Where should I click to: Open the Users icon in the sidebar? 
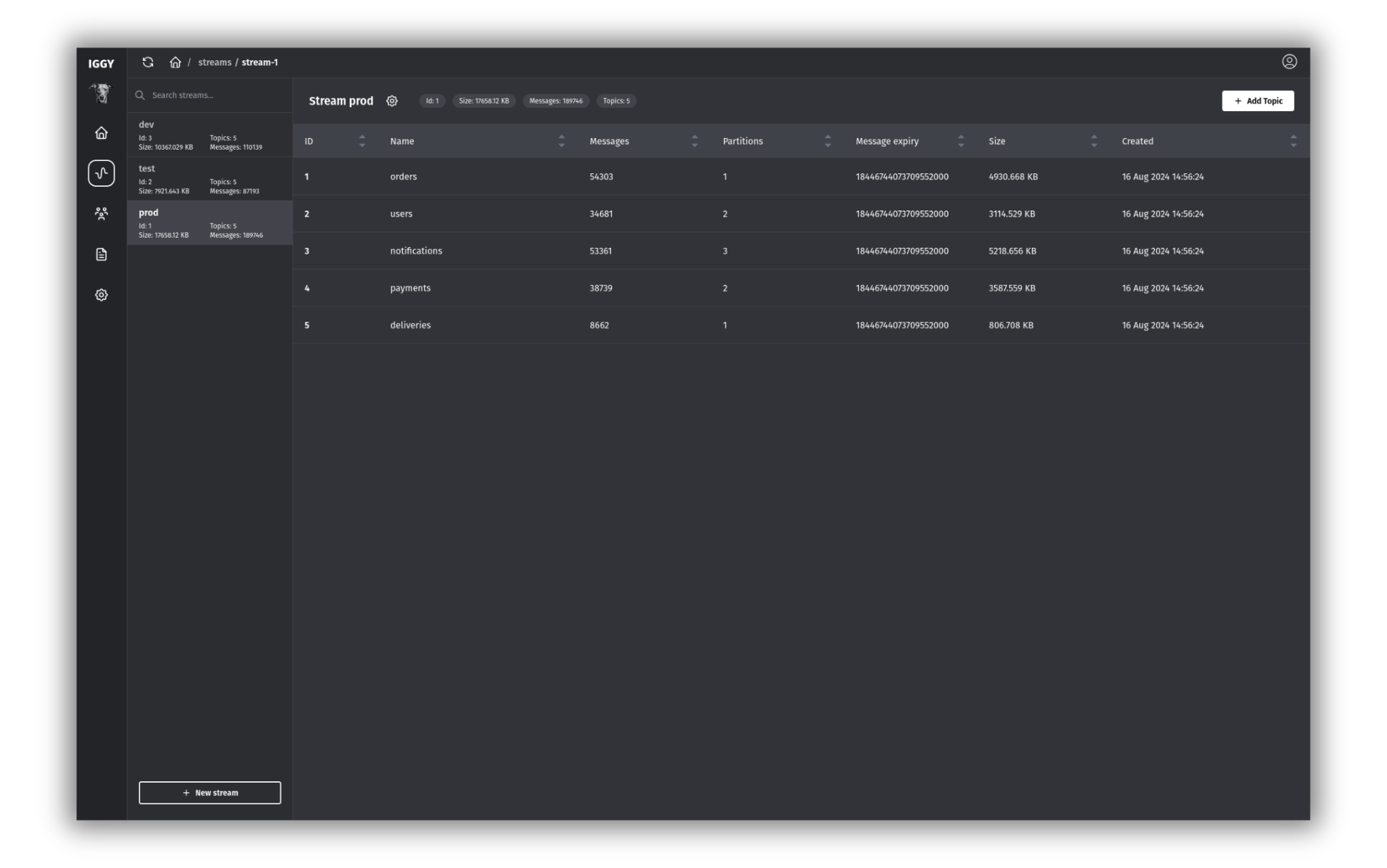pos(102,214)
